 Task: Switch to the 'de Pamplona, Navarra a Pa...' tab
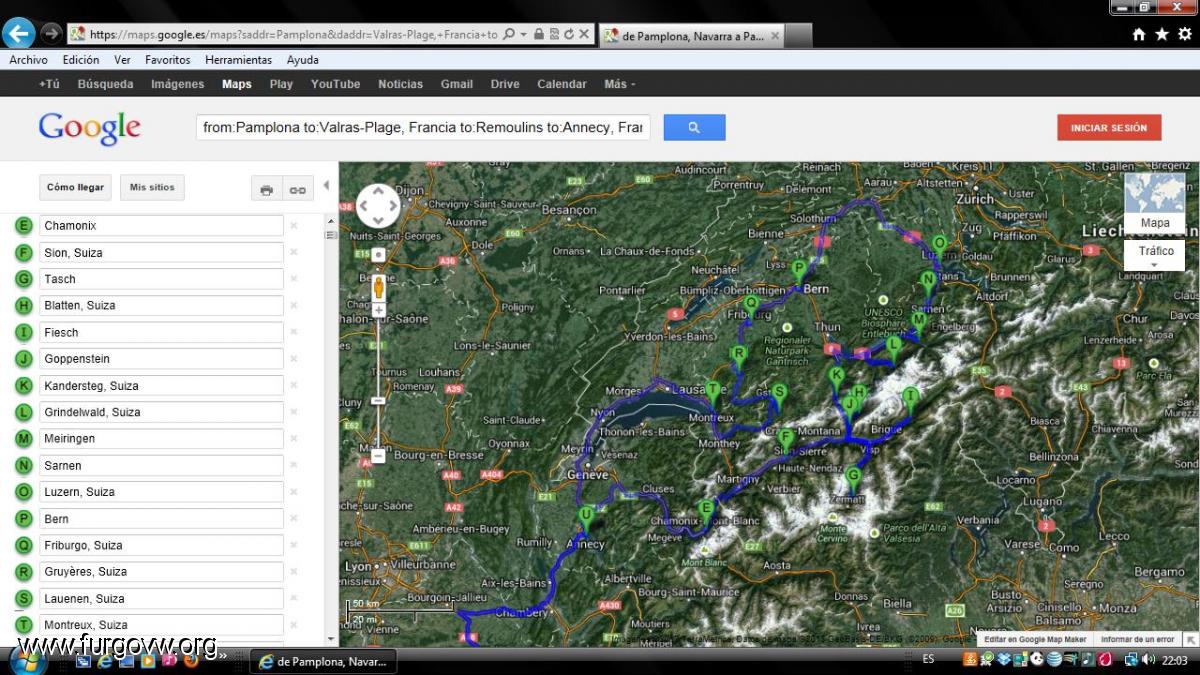[691, 35]
